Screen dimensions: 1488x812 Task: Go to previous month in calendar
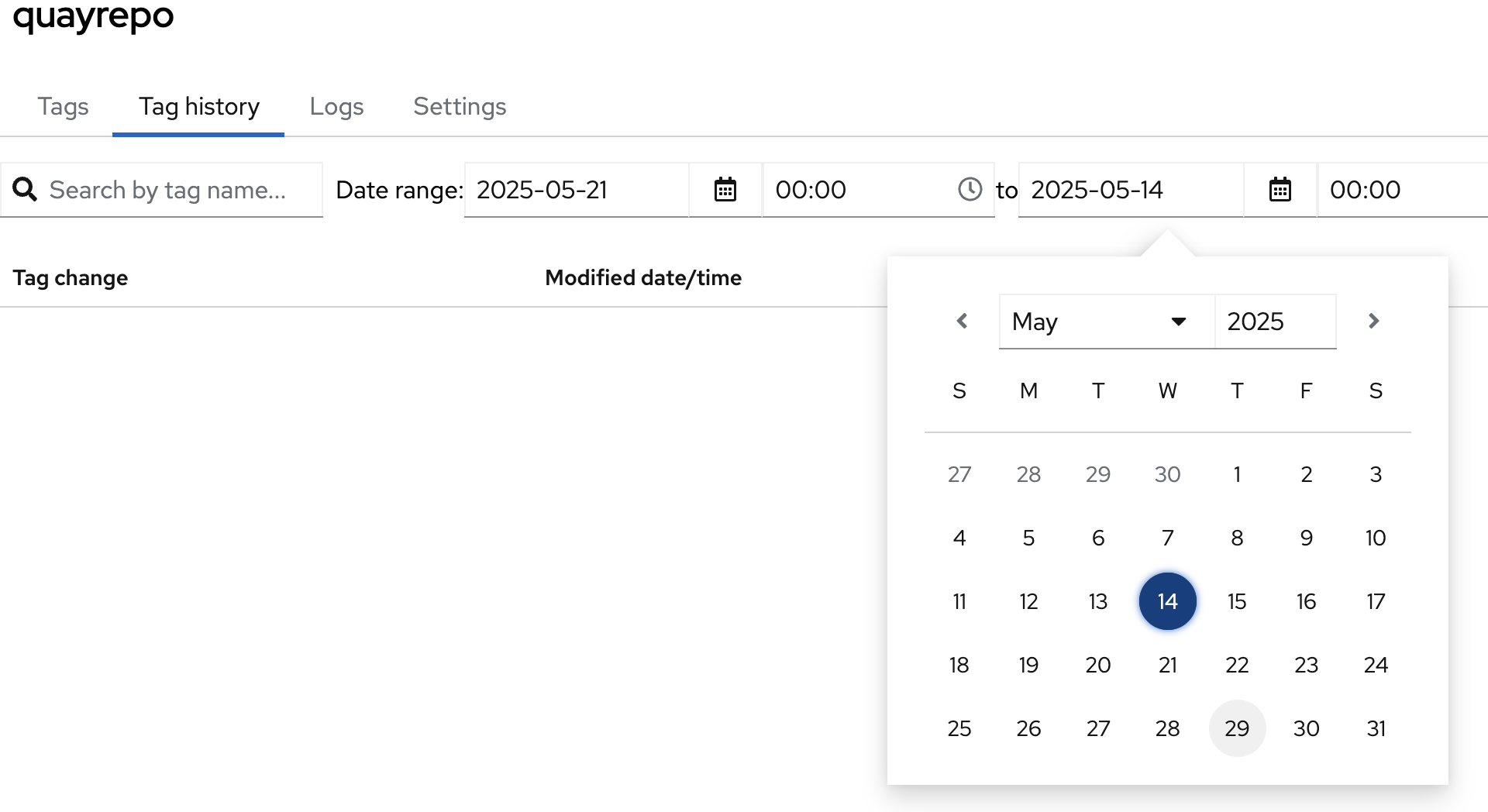pyautogui.click(x=962, y=321)
